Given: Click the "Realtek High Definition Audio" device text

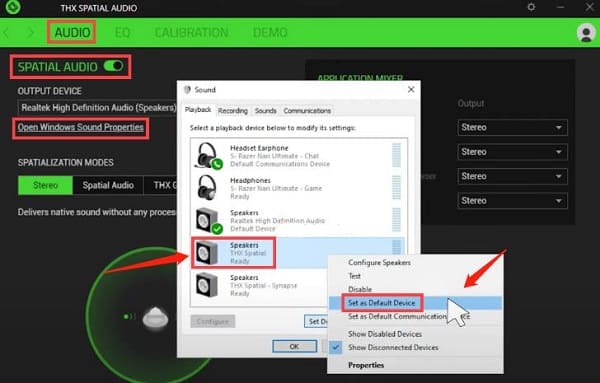Looking at the screenshot, I should (277, 221).
